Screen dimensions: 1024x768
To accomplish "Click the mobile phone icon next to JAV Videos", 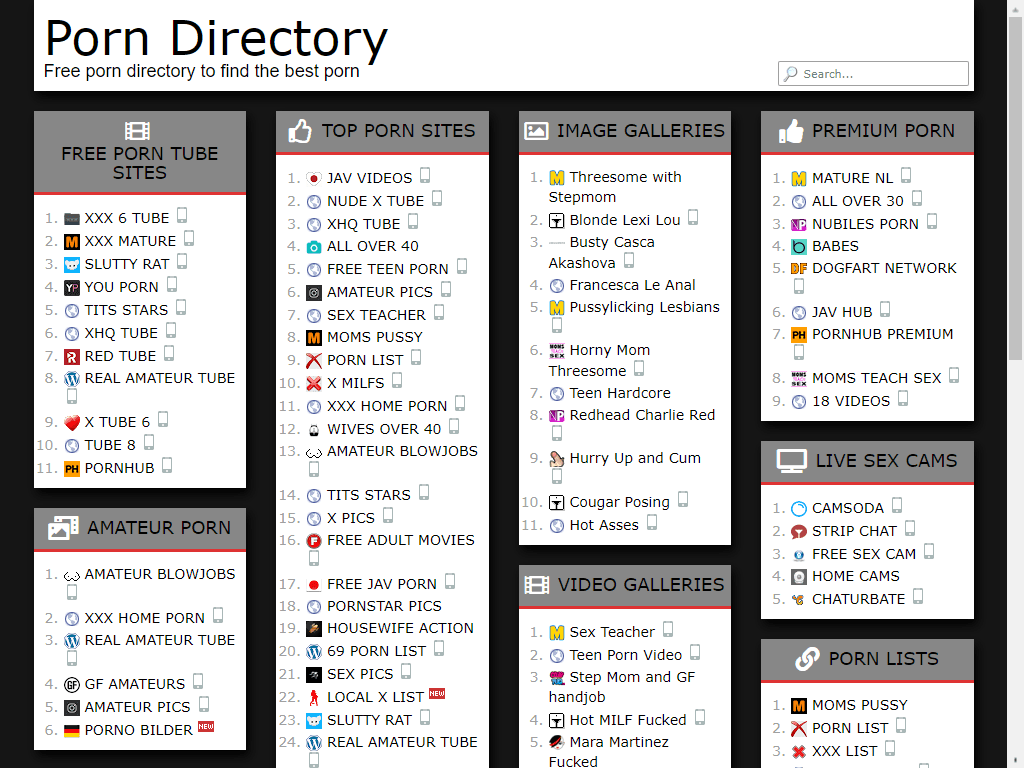I will [424, 175].
